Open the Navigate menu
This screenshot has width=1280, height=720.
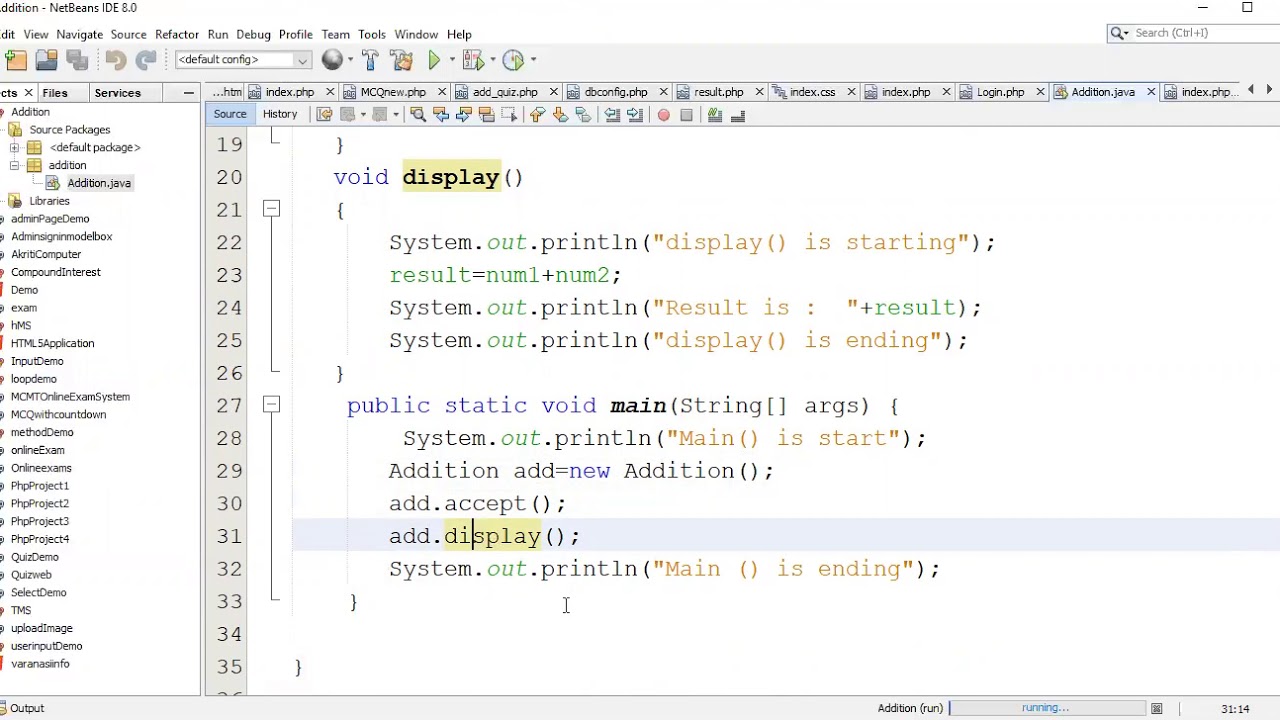point(79,35)
